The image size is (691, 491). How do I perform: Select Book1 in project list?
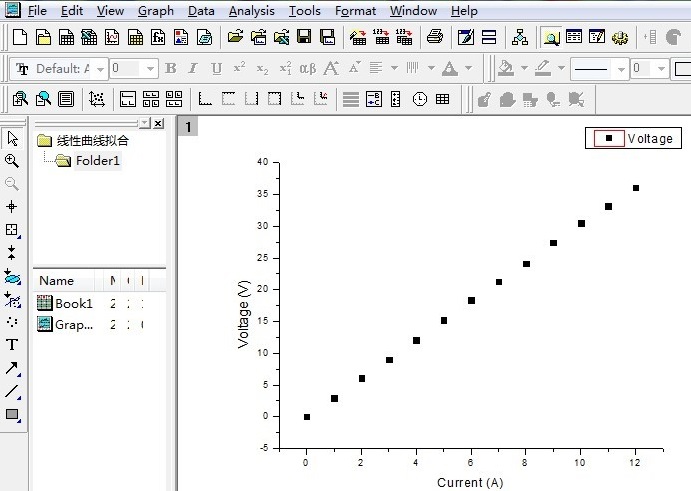click(74, 303)
